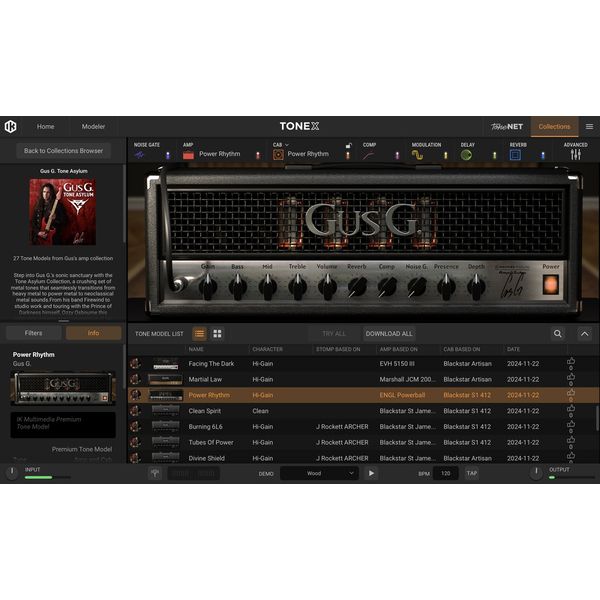Open the hamburger menu icon
The width and height of the screenshot is (600, 600).
pyautogui.click(x=589, y=126)
